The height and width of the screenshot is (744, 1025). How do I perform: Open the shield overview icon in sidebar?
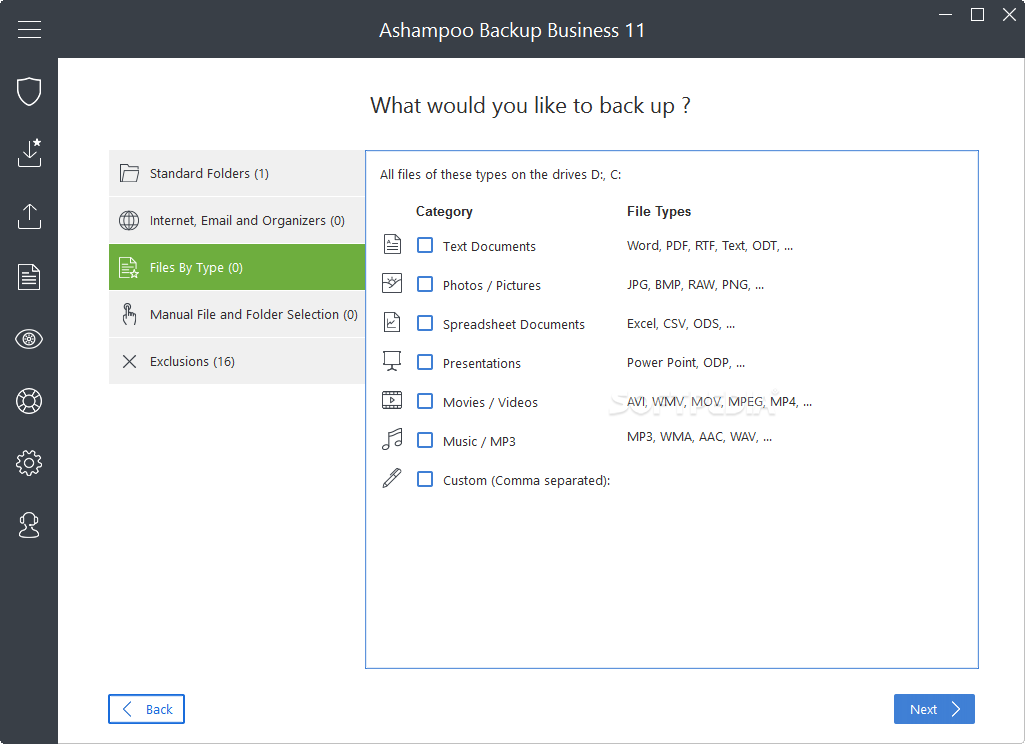click(29, 91)
